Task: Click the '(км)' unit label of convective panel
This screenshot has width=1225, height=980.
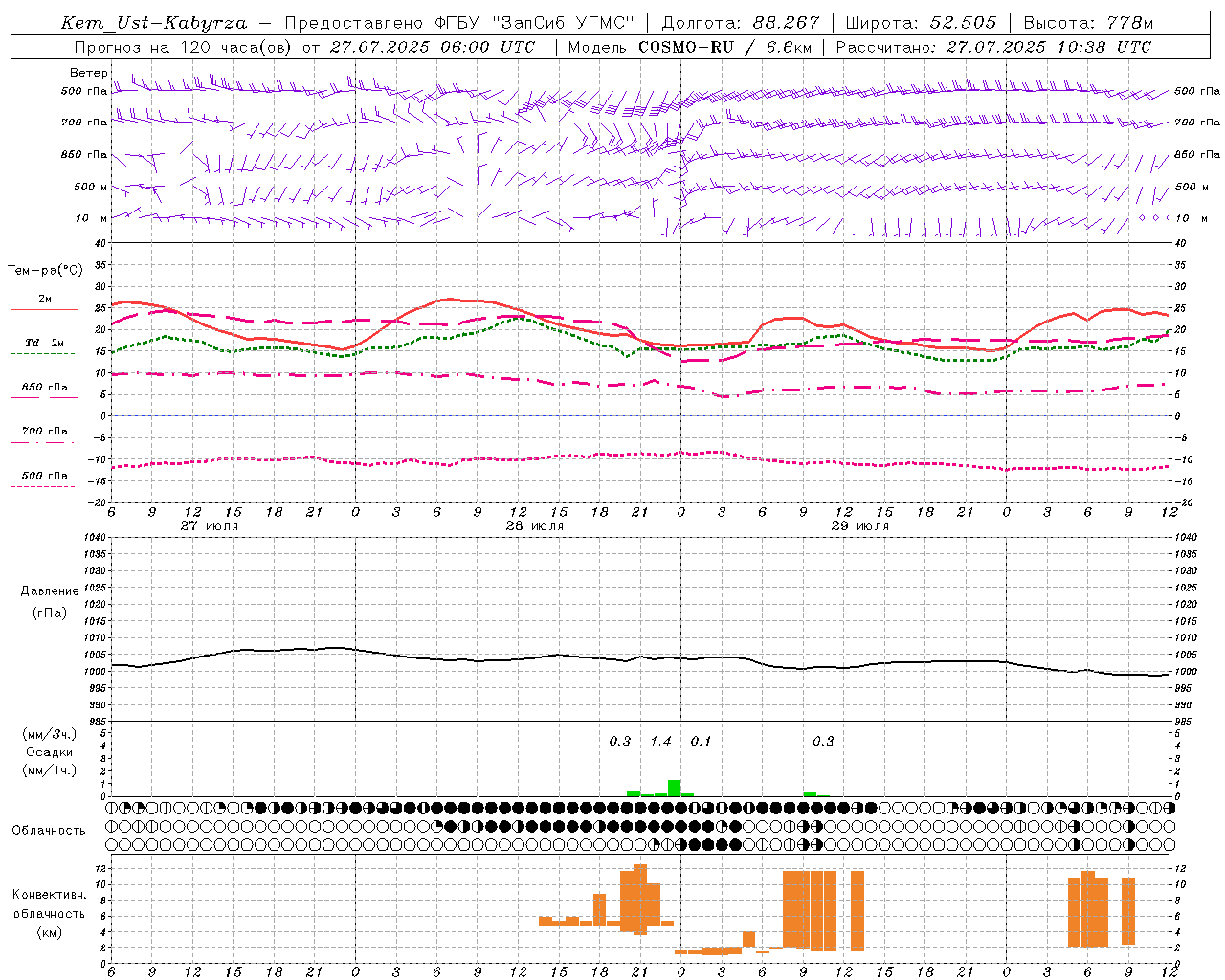Action: click(50, 932)
